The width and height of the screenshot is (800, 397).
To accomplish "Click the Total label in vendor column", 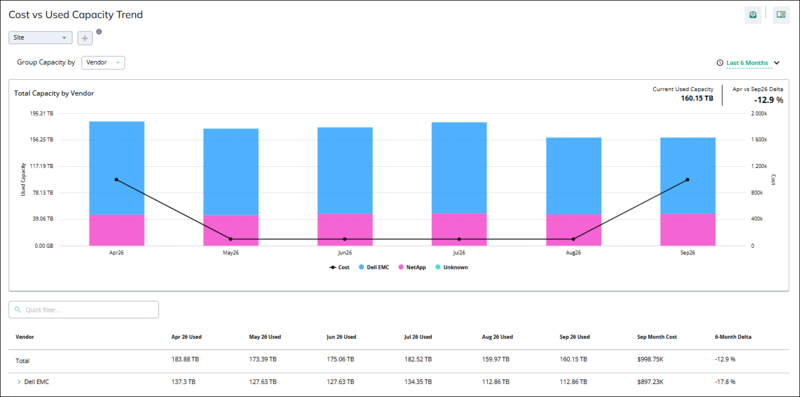I will [22, 360].
